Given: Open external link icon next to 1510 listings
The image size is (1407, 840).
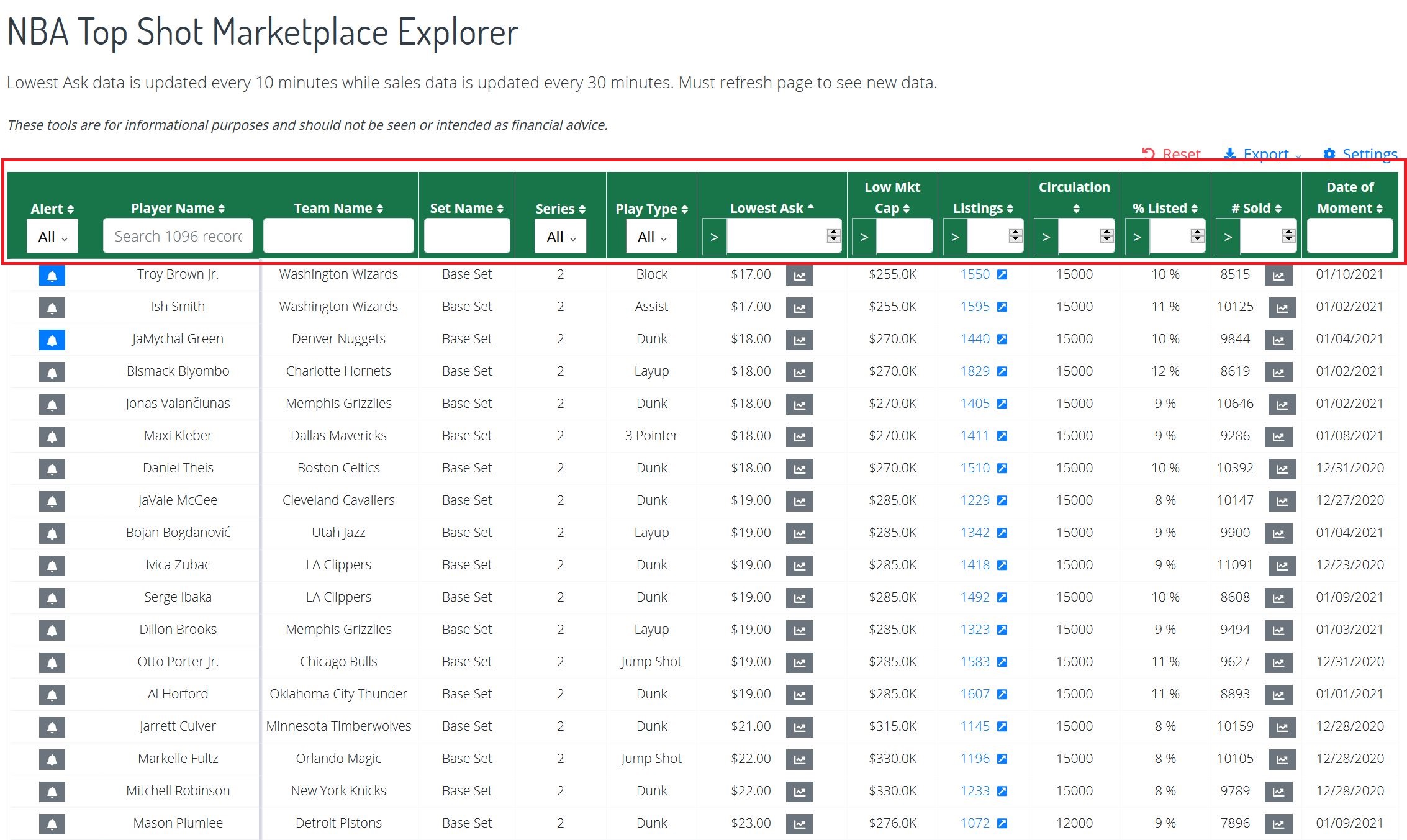Looking at the screenshot, I should (1002, 468).
